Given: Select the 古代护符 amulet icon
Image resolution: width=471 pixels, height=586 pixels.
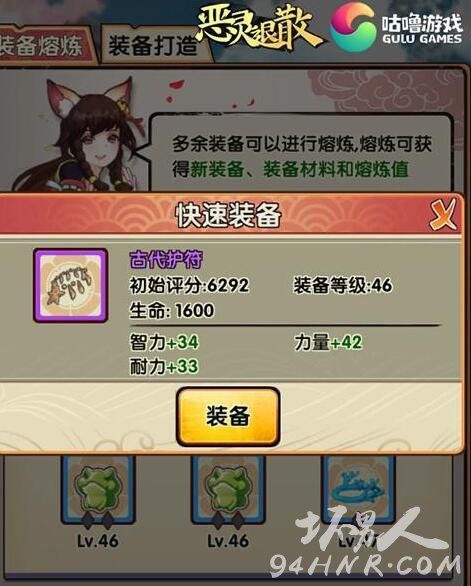Looking at the screenshot, I should tap(71, 286).
